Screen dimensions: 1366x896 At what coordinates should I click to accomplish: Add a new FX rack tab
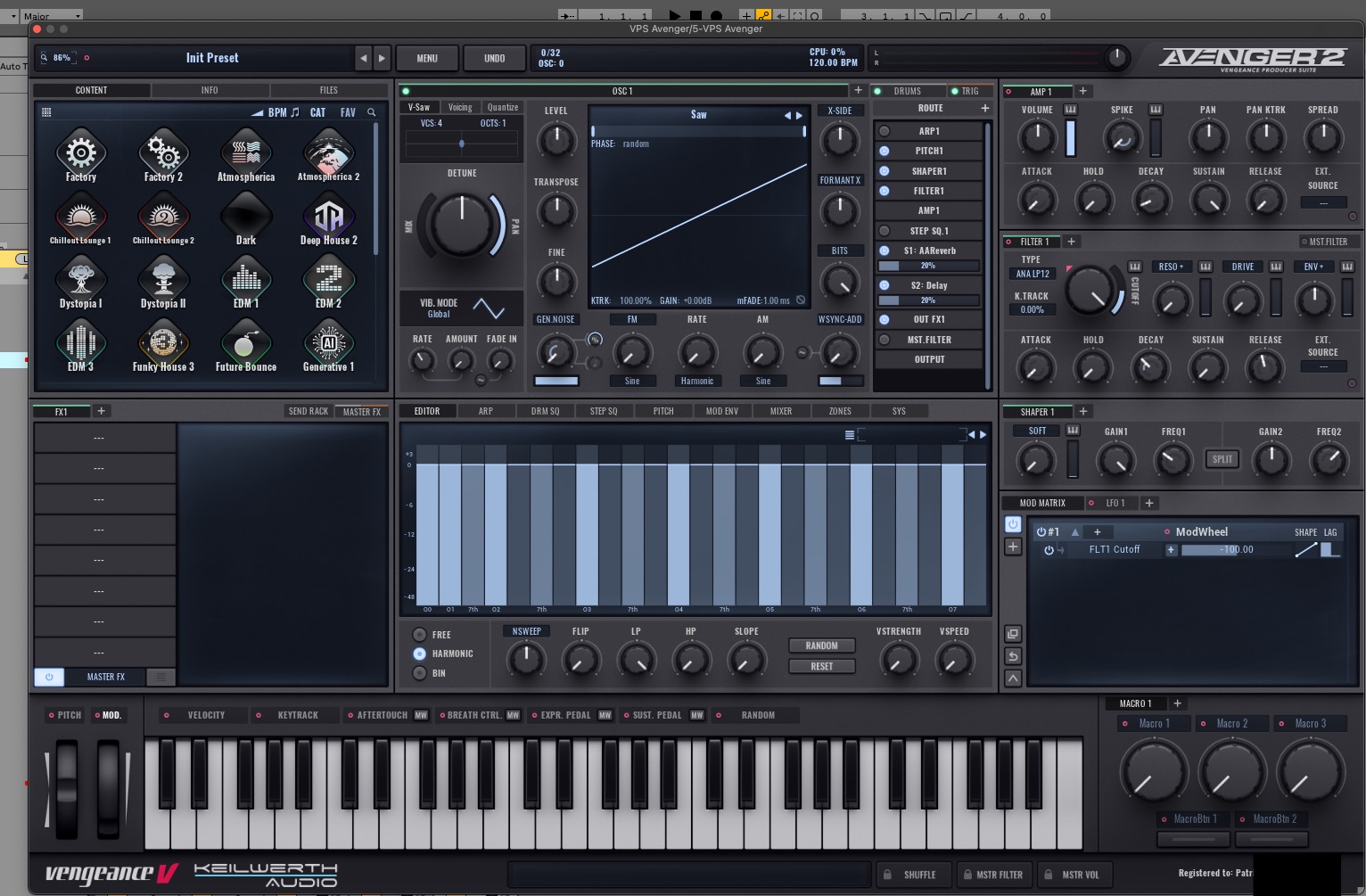coord(102,411)
